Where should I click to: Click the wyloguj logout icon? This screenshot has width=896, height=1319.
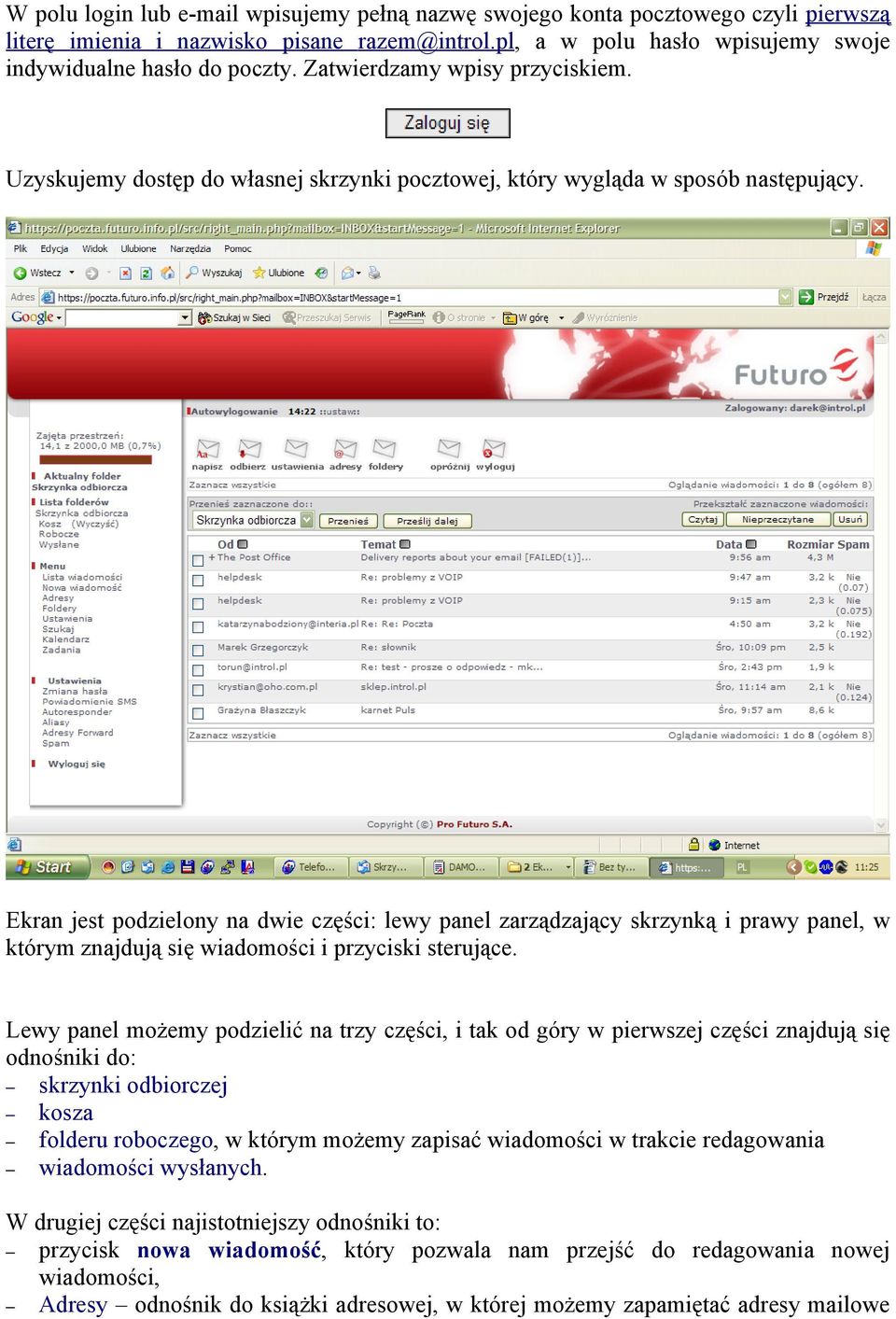click(494, 450)
